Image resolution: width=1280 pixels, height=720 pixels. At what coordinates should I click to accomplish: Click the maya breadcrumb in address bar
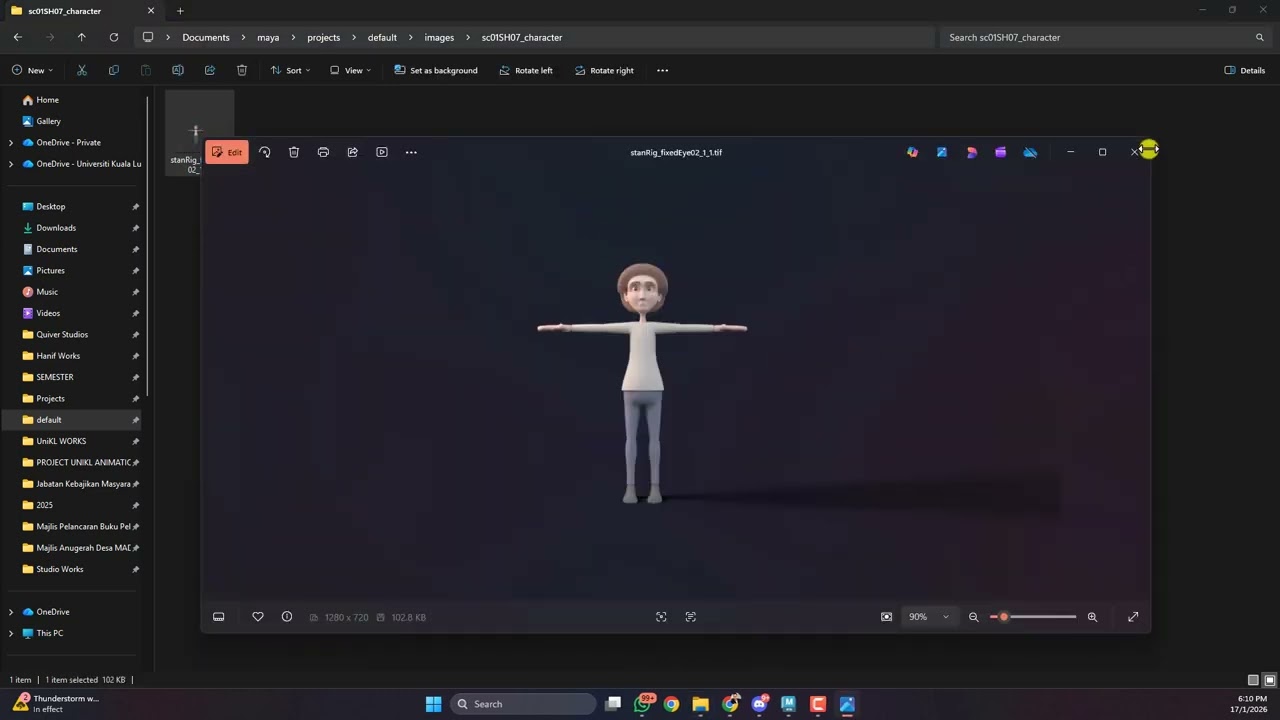(x=268, y=37)
